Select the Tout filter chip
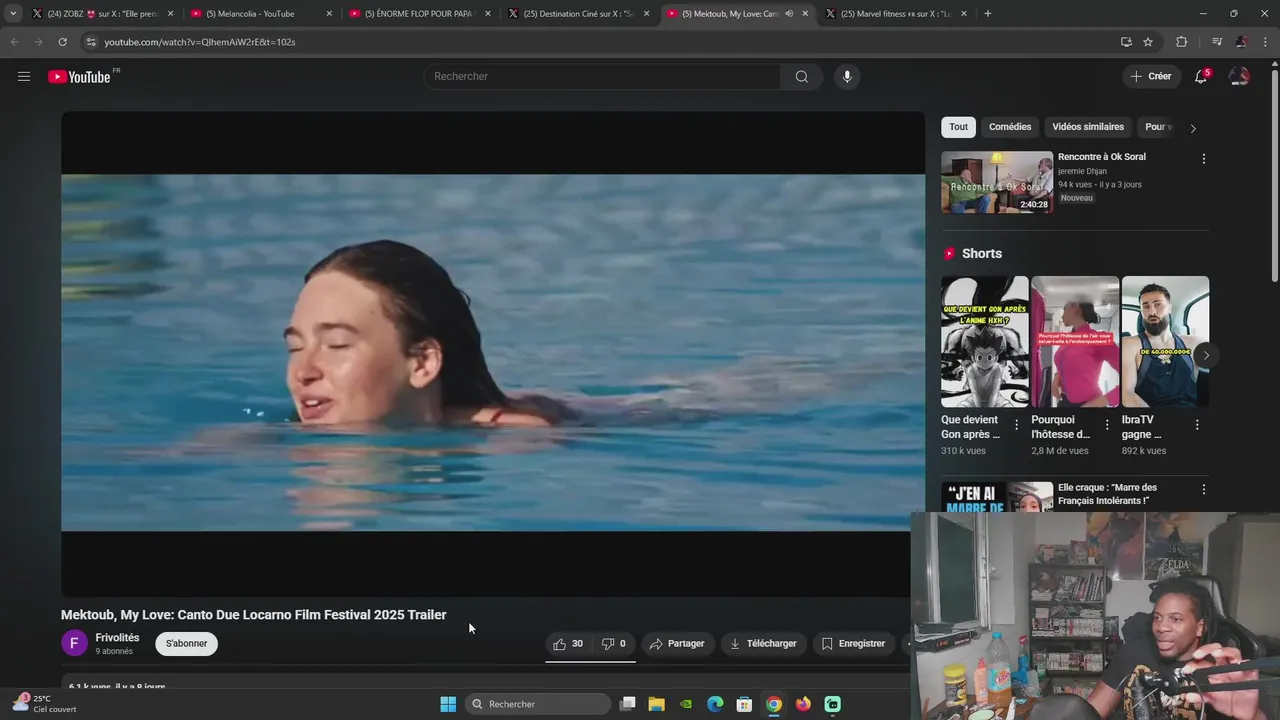Screen dimensions: 1280x720 pyautogui.click(x=958, y=127)
